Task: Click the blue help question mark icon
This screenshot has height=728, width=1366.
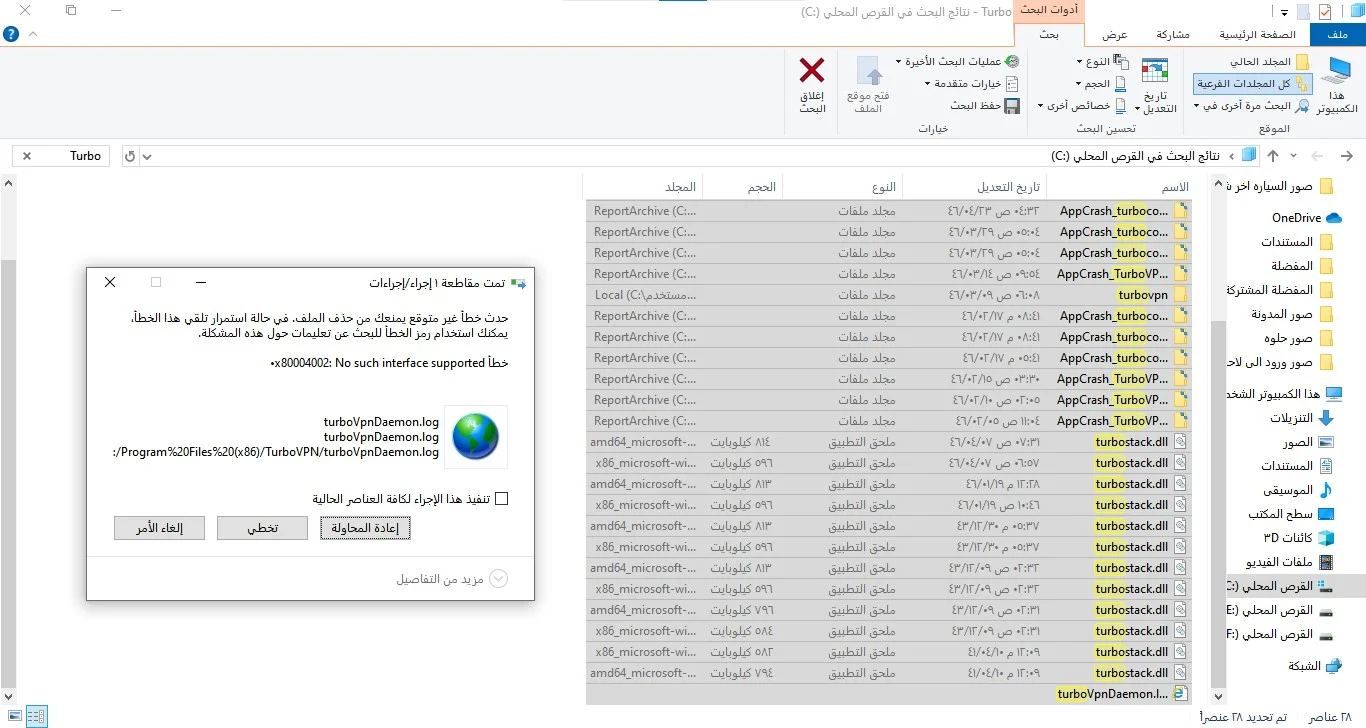Action: 11,34
